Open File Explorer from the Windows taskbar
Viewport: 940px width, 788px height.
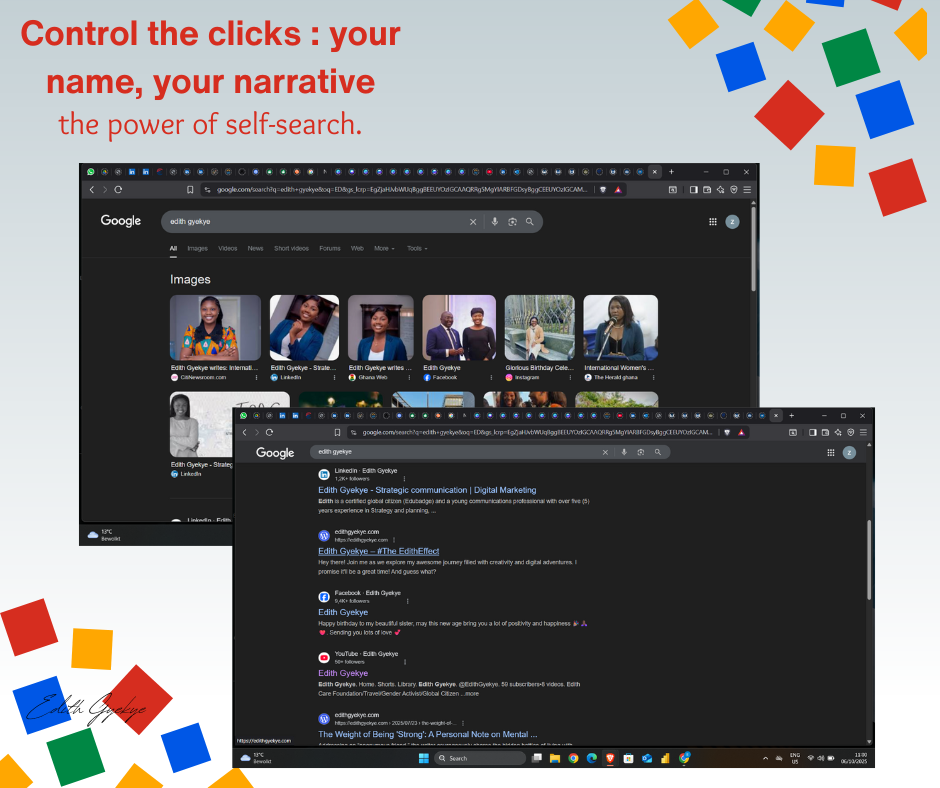pyautogui.click(x=555, y=758)
